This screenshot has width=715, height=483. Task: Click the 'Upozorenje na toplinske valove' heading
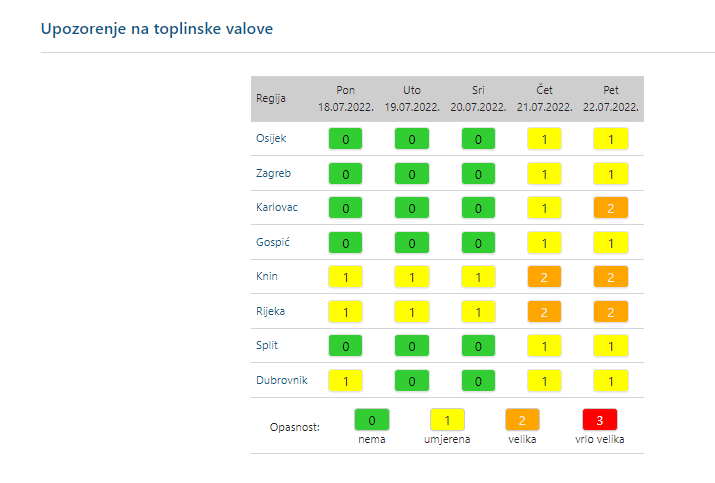pyautogui.click(x=157, y=28)
